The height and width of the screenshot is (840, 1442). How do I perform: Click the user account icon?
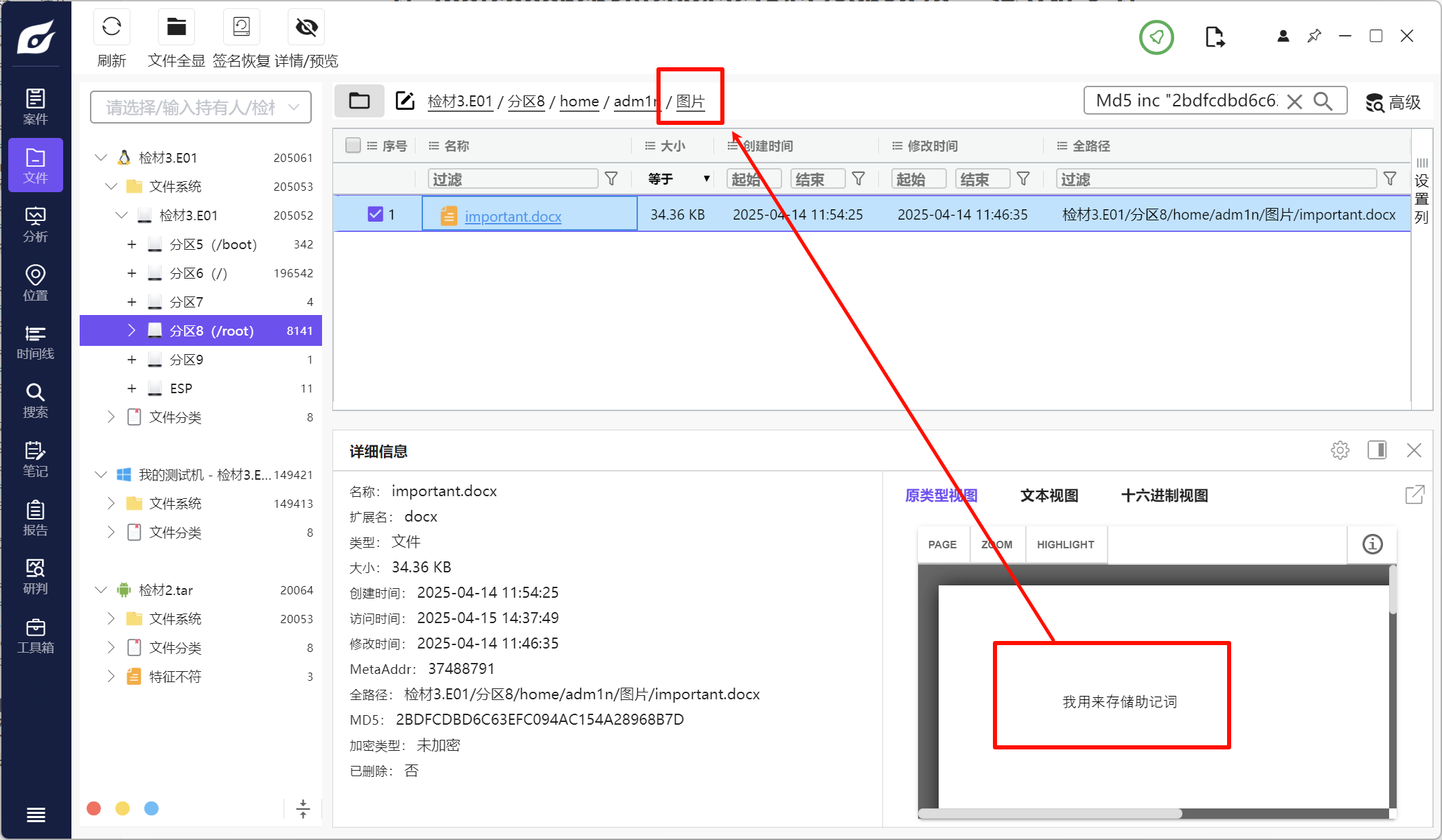(1283, 36)
